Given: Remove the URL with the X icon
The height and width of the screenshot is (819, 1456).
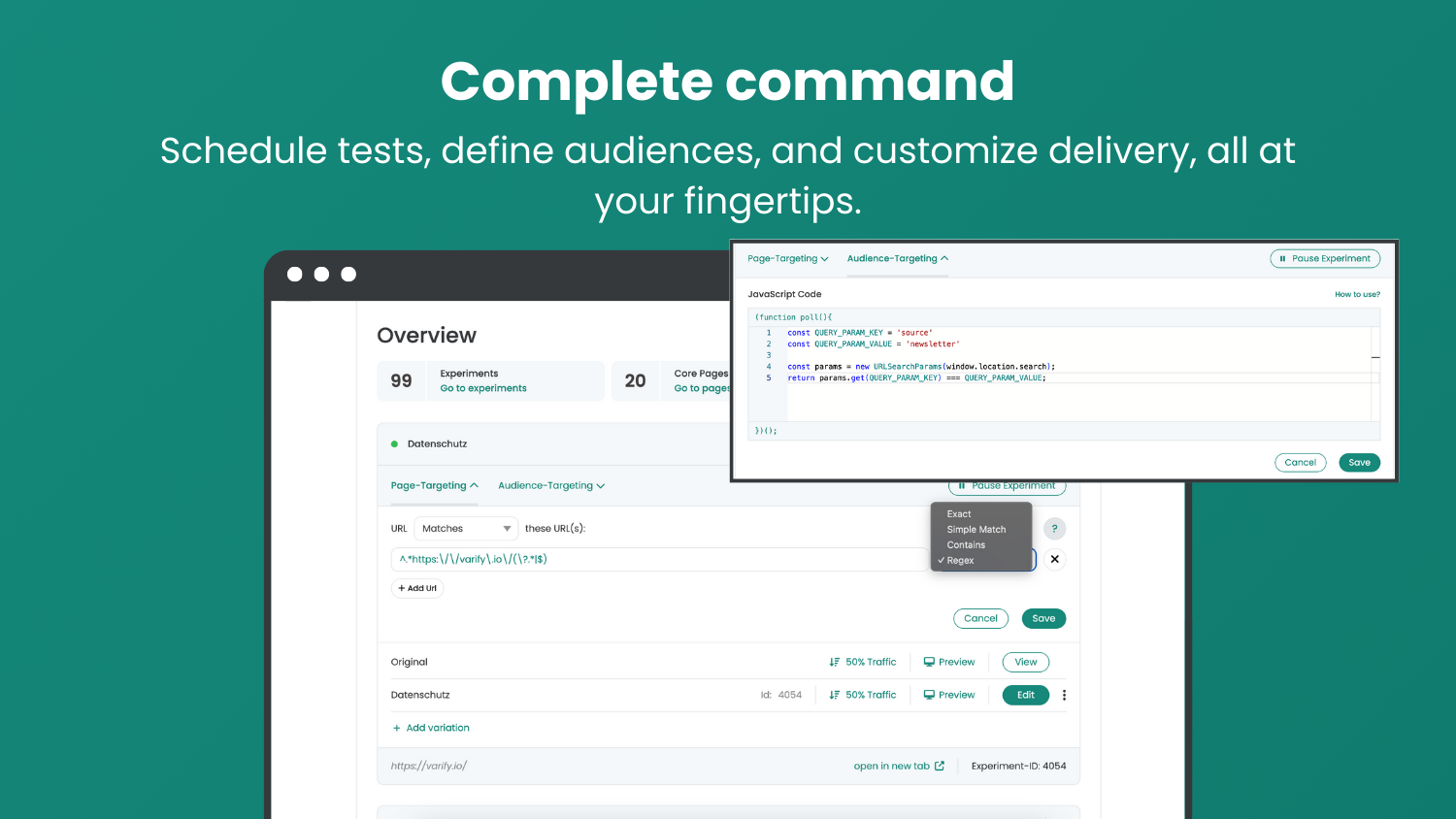Looking at the screenshot, I should pos(1054,560).
